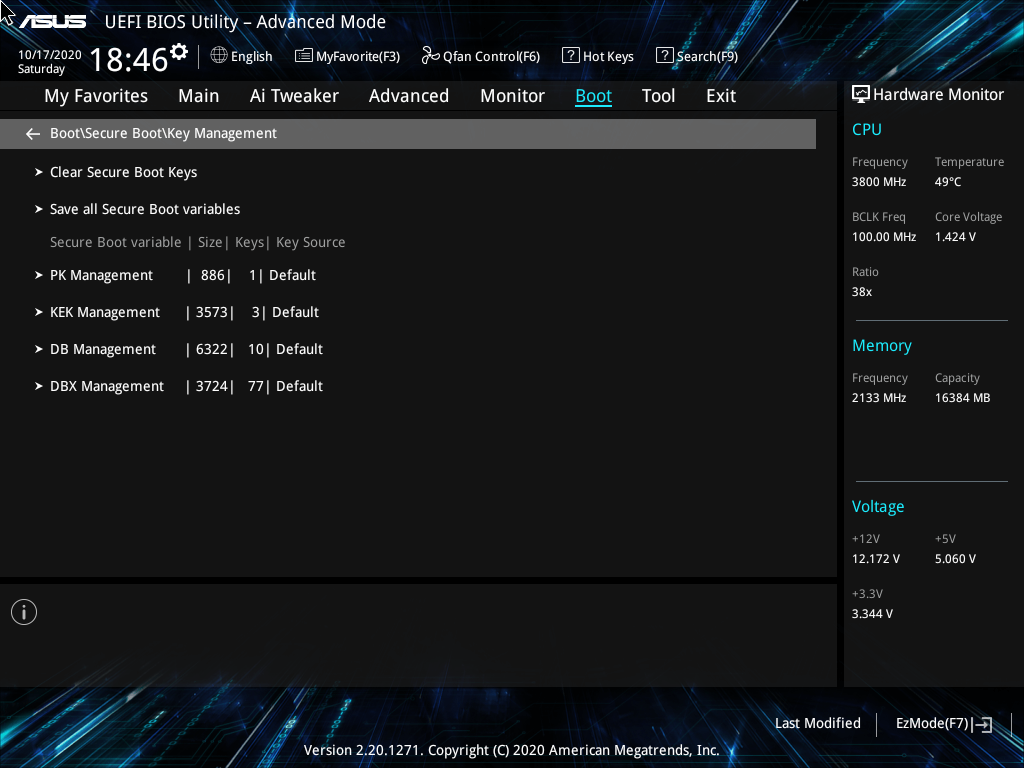Click +5V reading 5.060 V
1024x768 pixels.
[955, 559]
